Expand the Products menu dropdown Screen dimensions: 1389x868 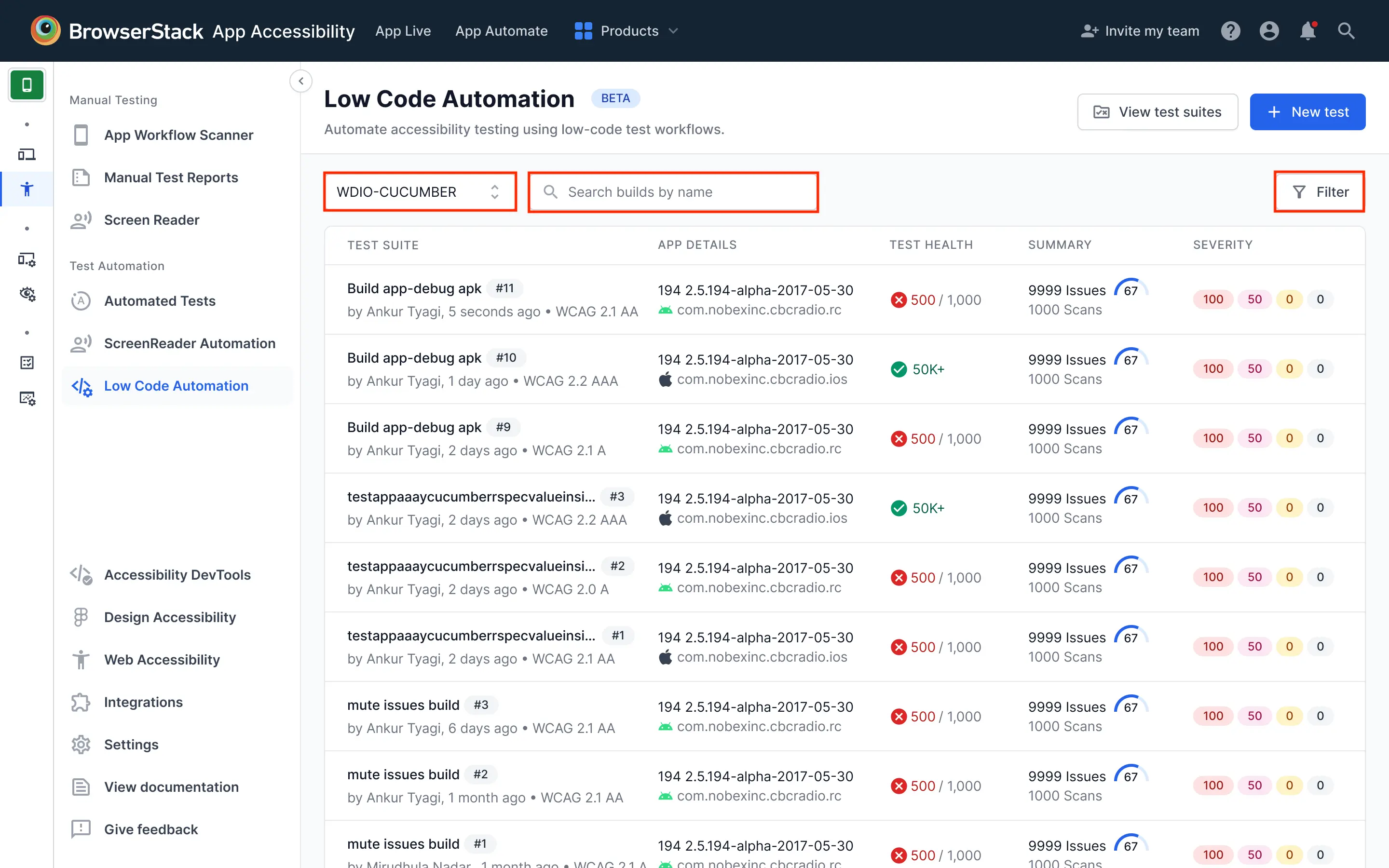[x=627, y=31]
